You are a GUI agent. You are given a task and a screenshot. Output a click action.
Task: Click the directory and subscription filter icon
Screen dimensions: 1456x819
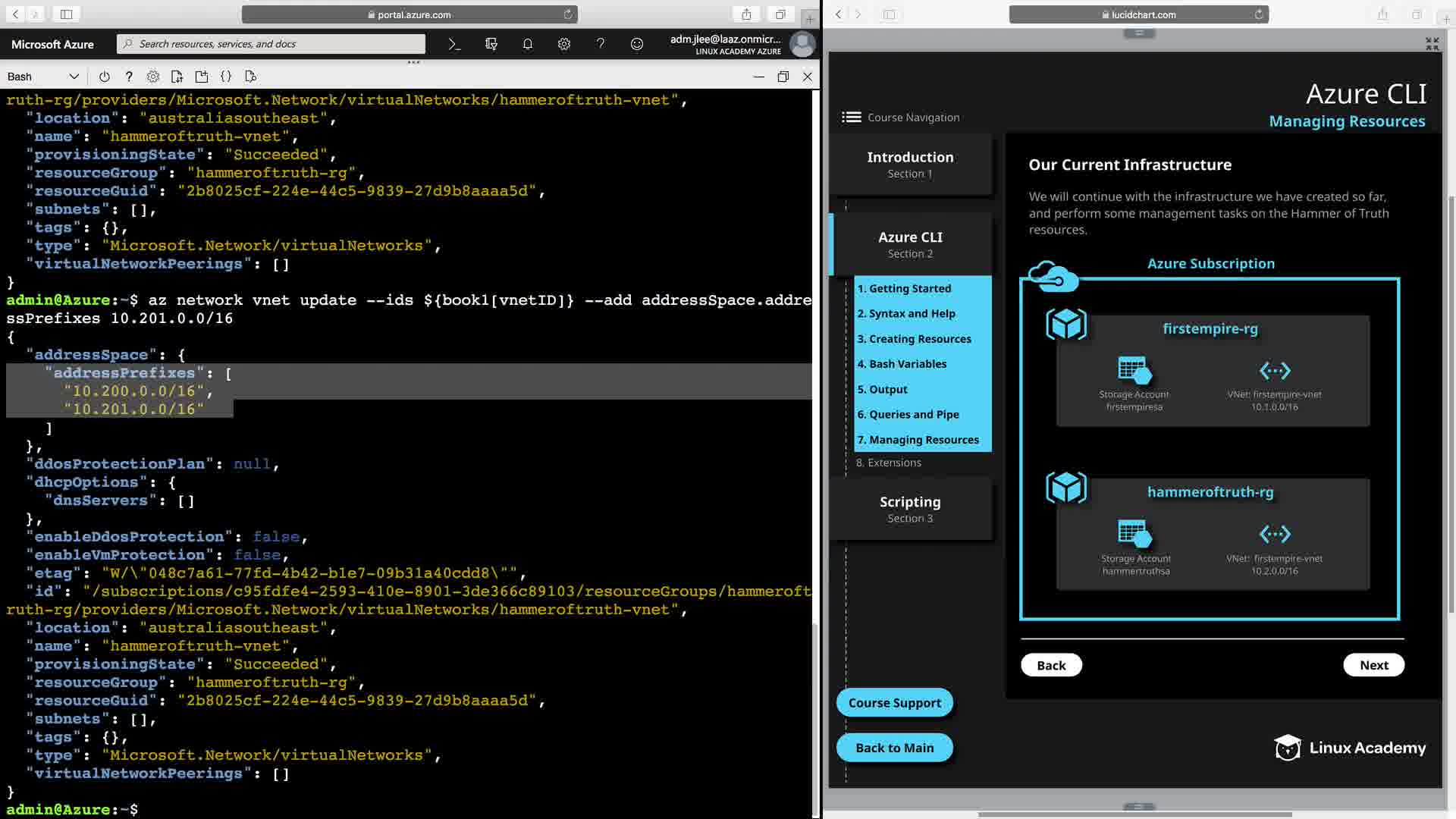[x=491, y=44]
